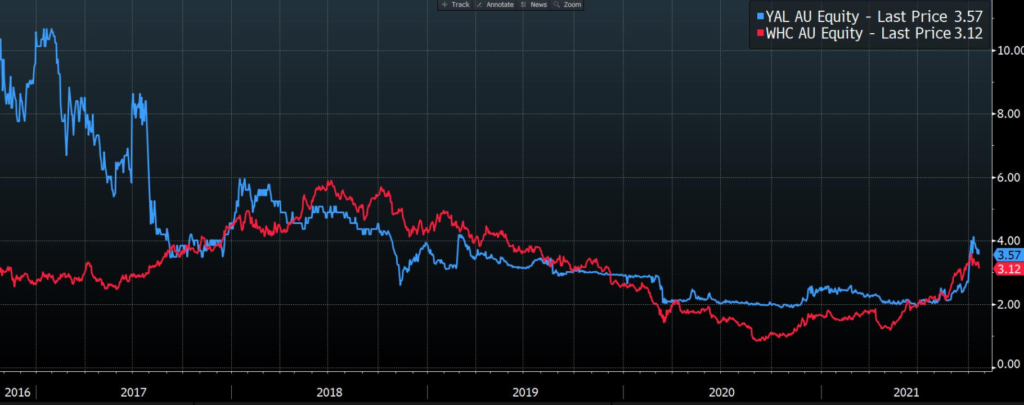Click the 2019 label on the time axis
Viewport: 1024px width, 405px height.
(525, 393)
